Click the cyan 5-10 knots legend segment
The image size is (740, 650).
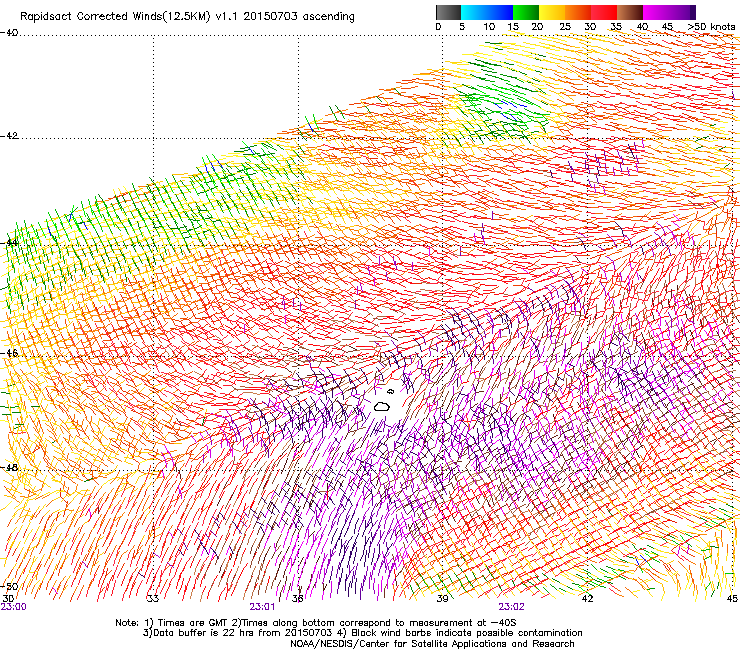pyautogui.click(x=474, y=12)
